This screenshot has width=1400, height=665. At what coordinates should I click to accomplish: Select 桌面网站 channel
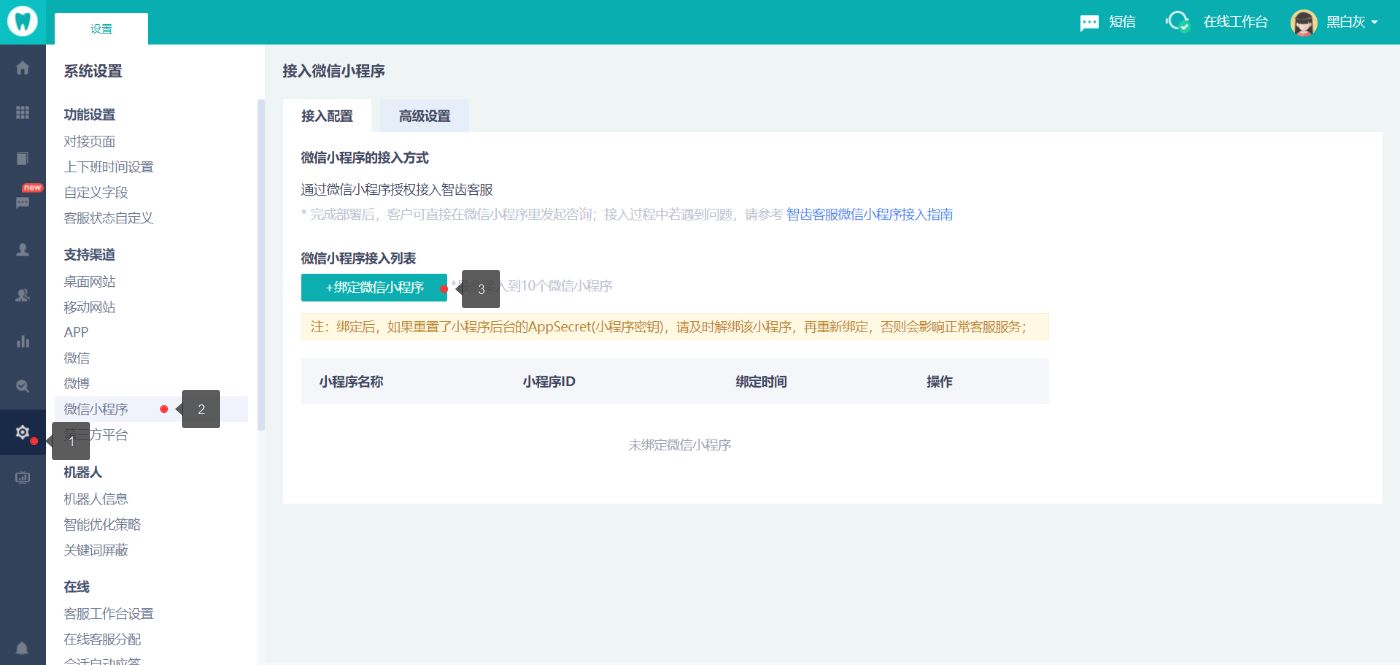(x=90, y=282)
